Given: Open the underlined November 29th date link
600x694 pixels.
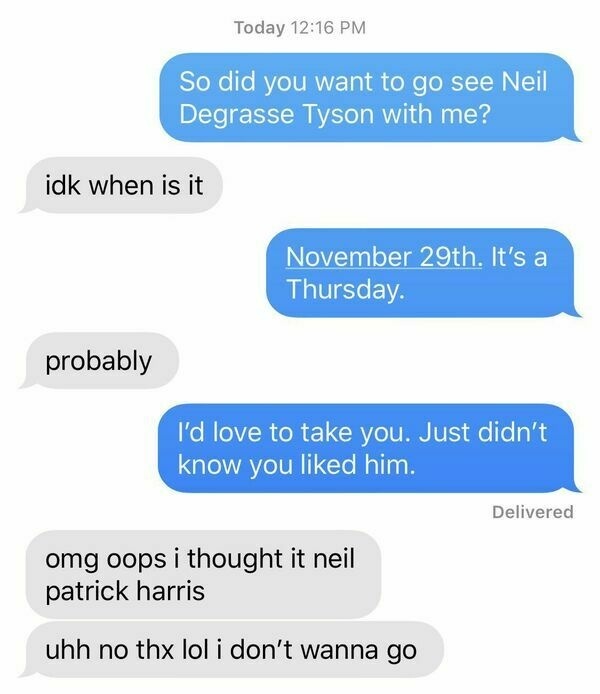Looking at the screenshot, I should coord(384,257).
